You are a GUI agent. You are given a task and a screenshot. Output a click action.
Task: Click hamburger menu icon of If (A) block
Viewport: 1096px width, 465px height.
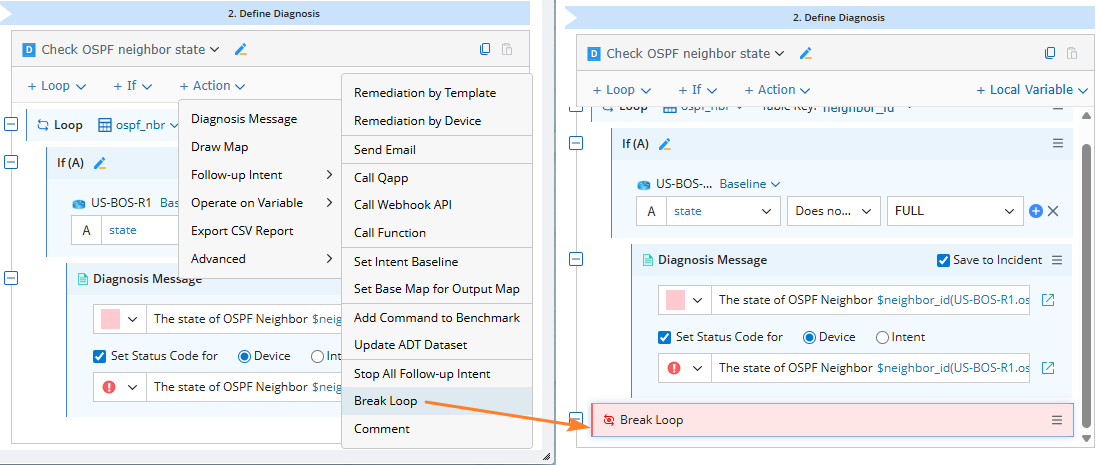pos(1058,144)
